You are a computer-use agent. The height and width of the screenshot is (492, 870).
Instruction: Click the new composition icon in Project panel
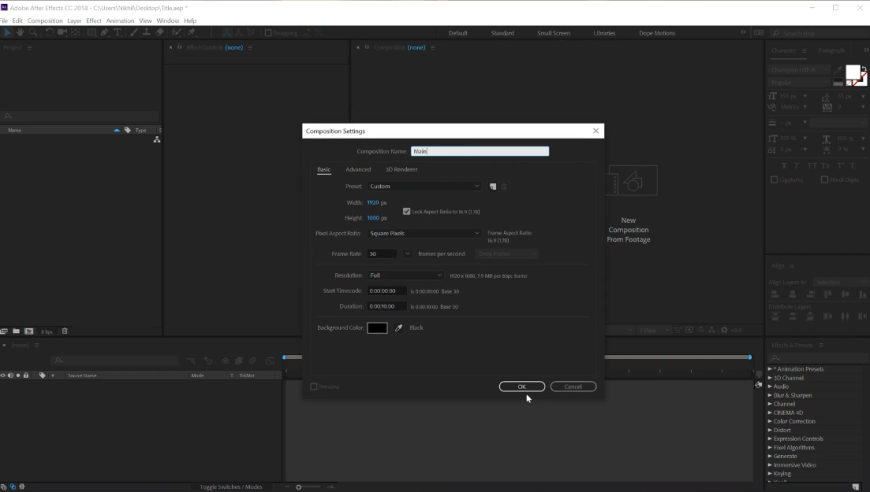tap(29, 331)
